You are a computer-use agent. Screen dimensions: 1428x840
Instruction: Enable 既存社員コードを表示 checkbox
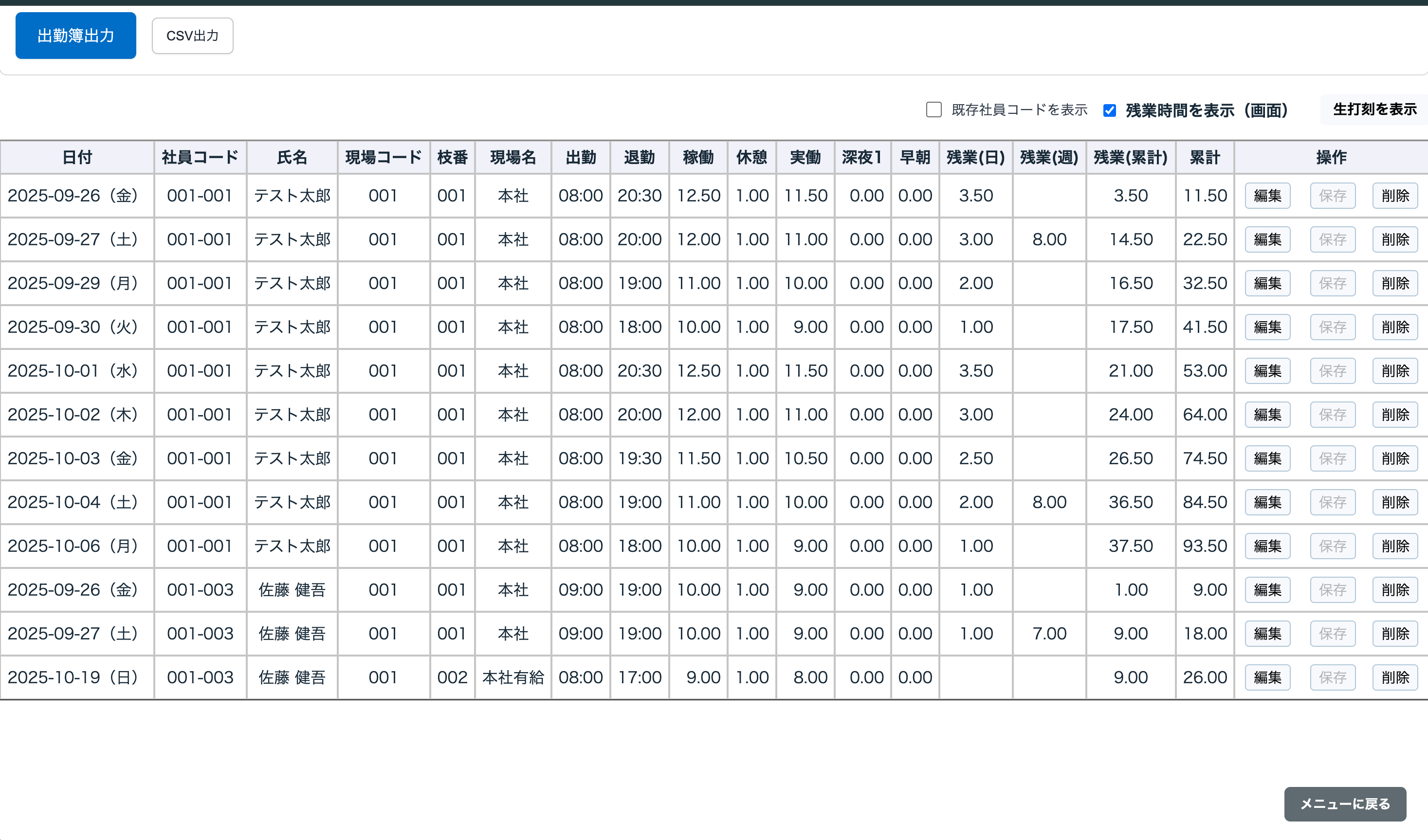click(934, 110)
